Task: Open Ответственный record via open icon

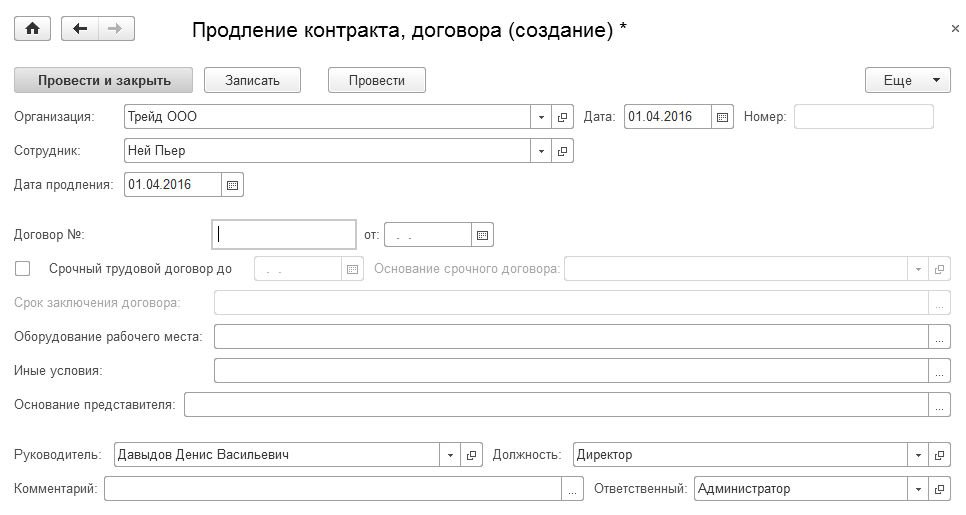Action: pyautogui.click(x=939, y=489)
